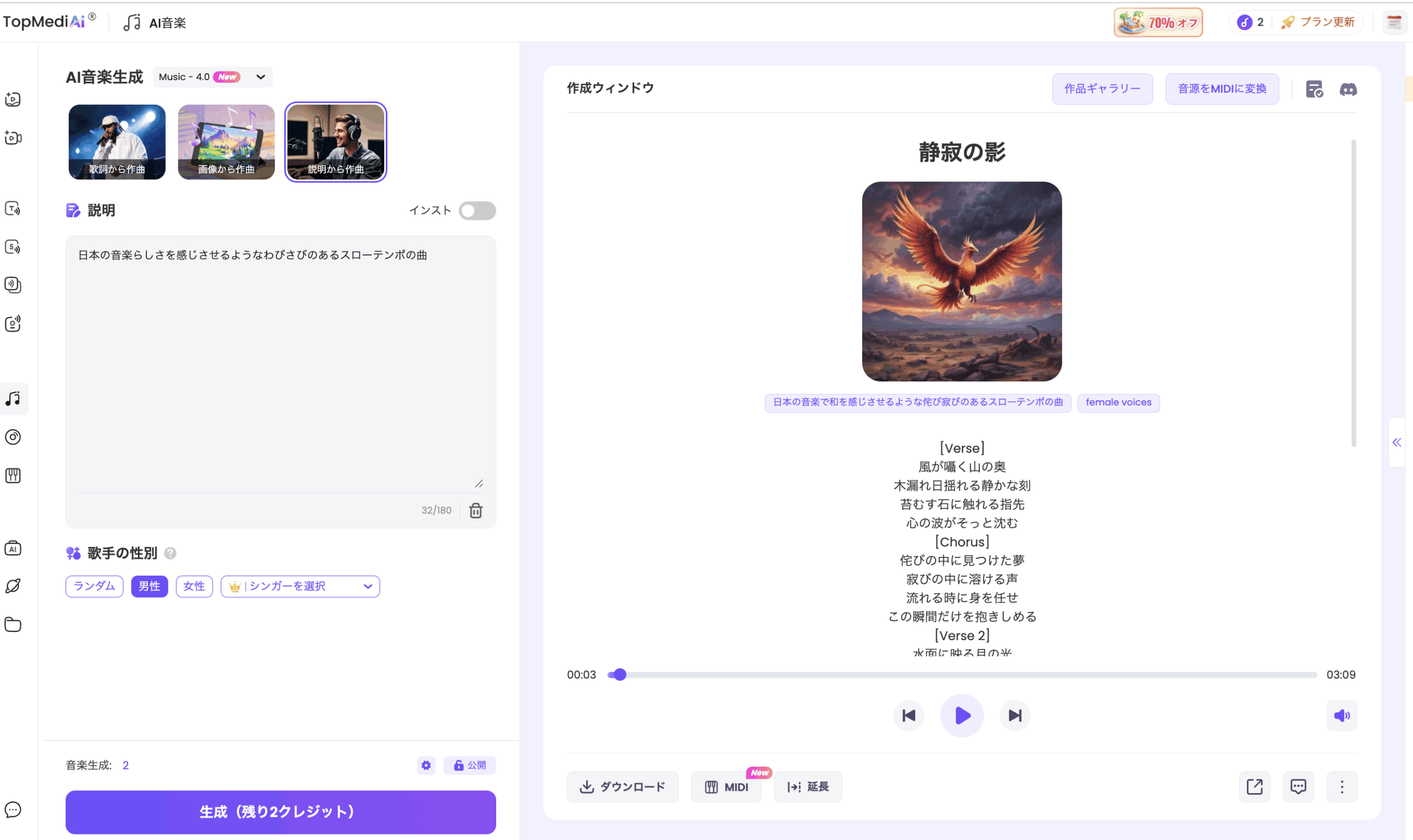
Task: Open the gear settings icon beside 公開
Action: 426,765
